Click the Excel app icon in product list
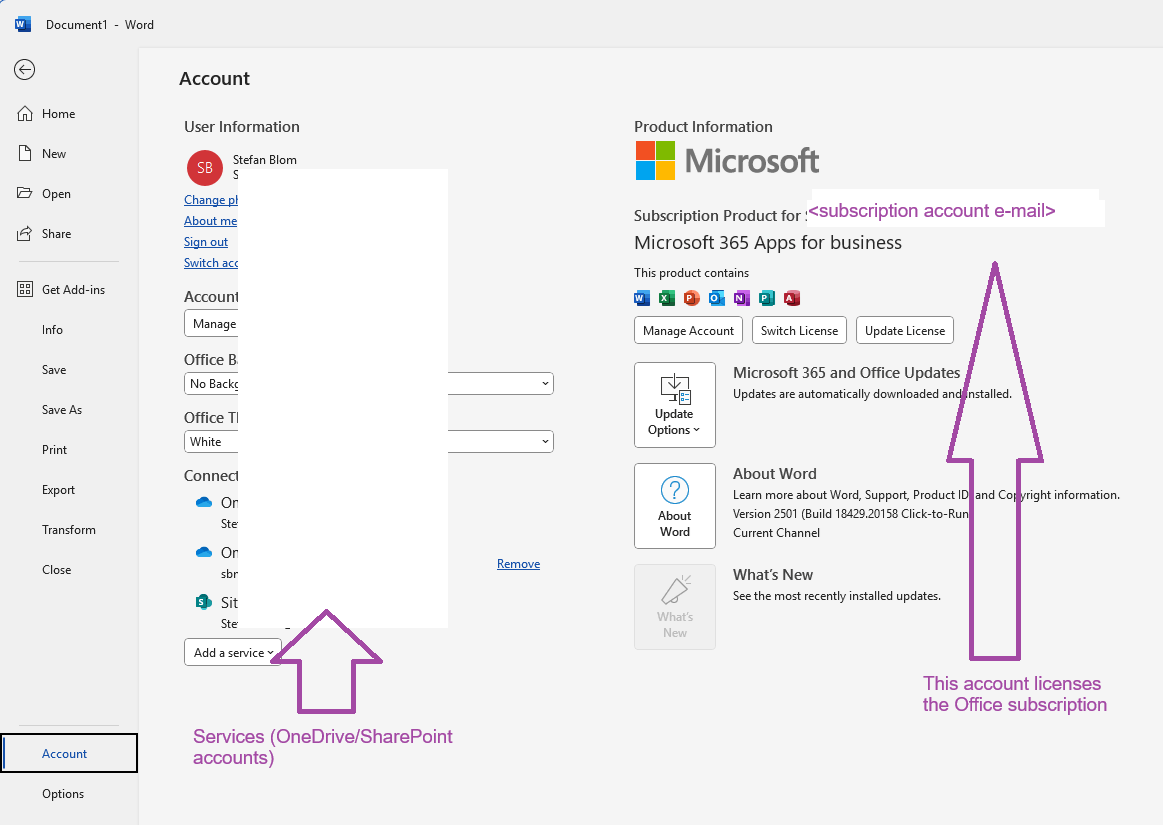This screenshot has width=1163, height=825. [x=667, y=298]
